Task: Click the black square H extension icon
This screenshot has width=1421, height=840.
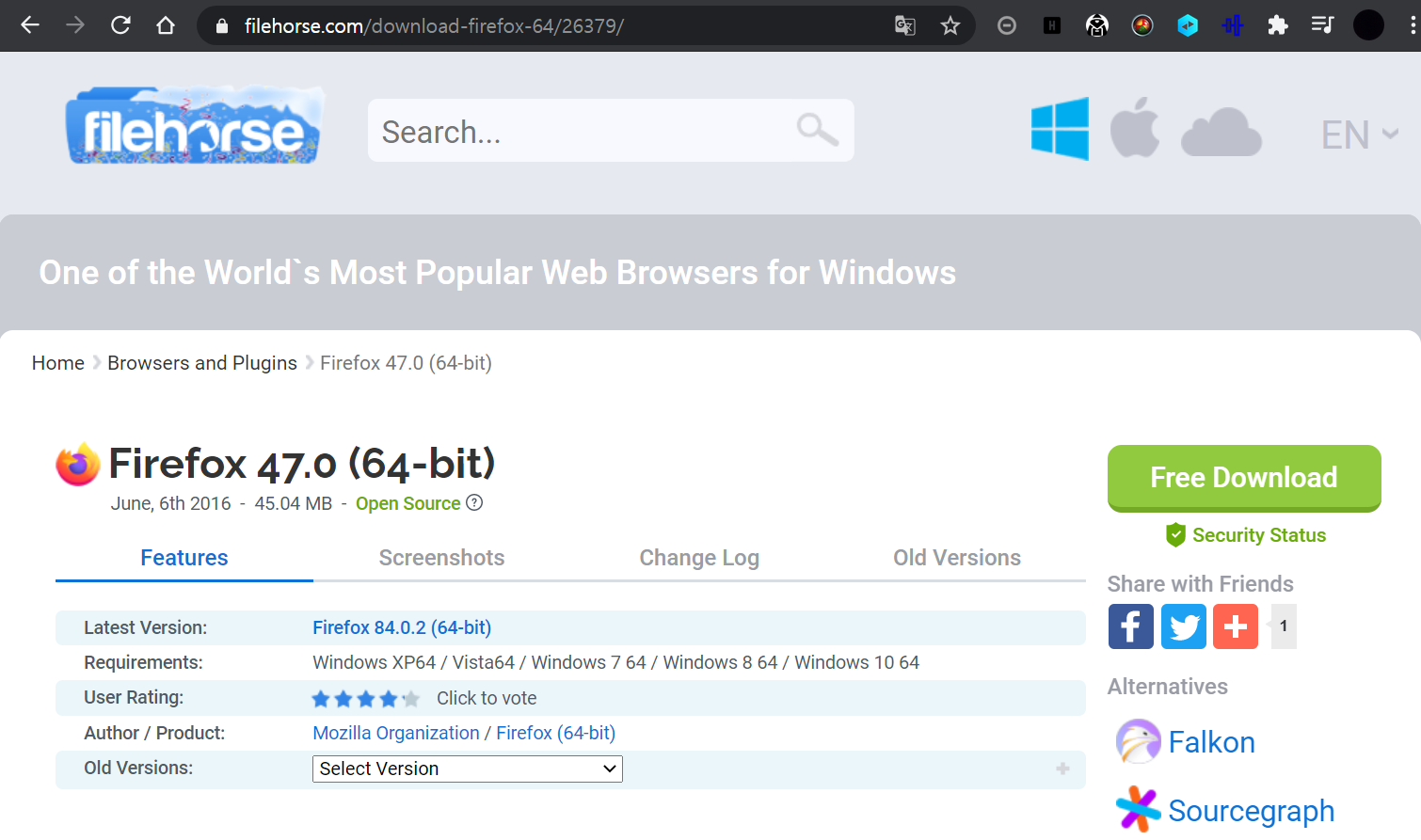Action: coord(1052,25)
